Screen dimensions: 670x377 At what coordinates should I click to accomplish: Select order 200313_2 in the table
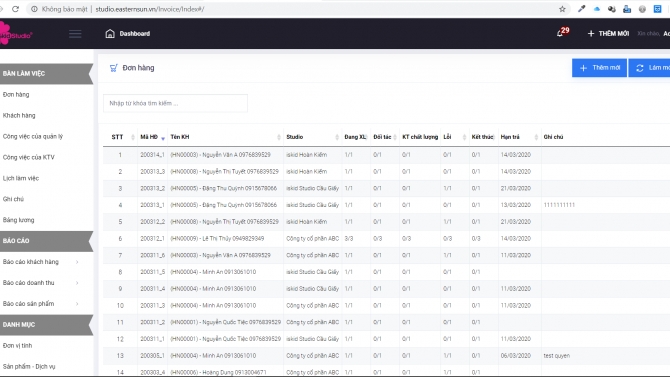click(x=152, y=188)
